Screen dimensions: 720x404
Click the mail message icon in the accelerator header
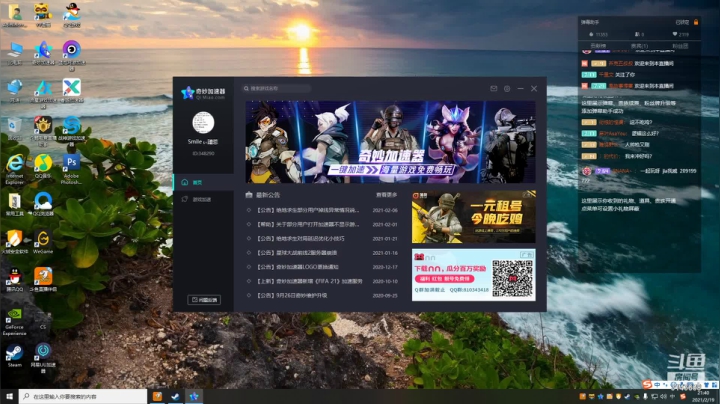(494, 89)
